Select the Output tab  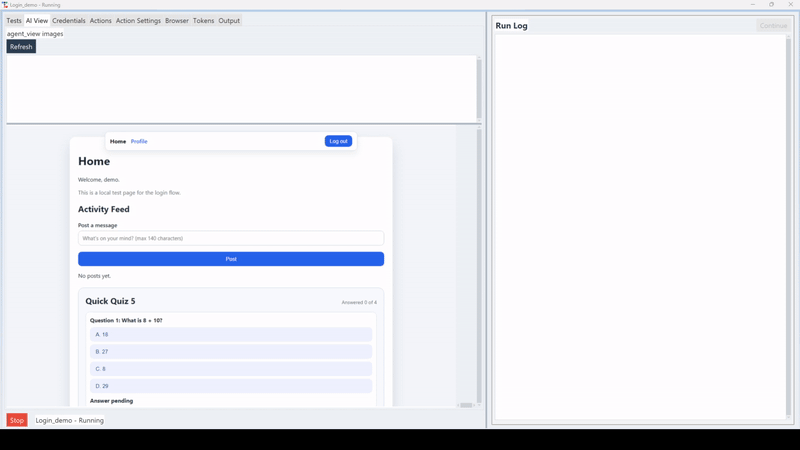tap(229, 20)
